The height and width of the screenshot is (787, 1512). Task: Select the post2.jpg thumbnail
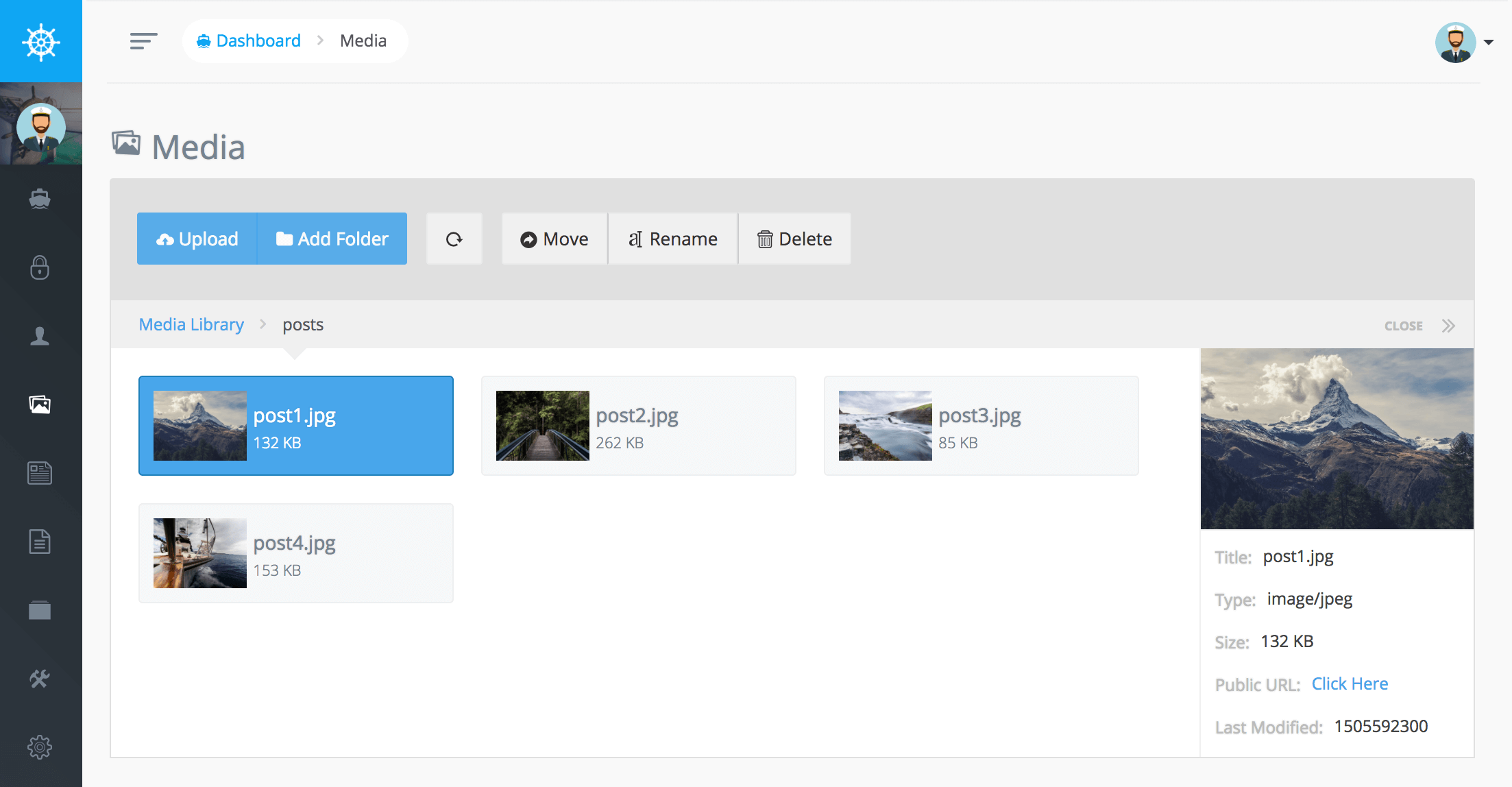tap(543, 426)
